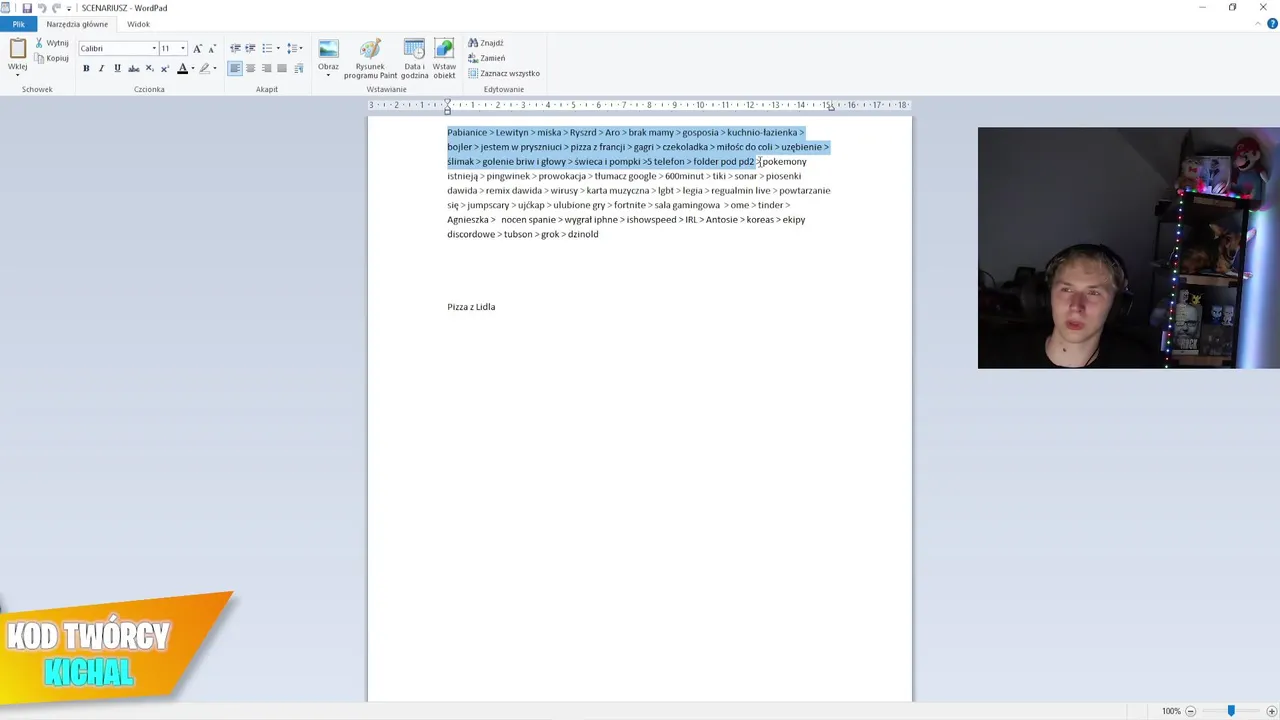This screenshot has height=720, width=1280.
Task: Insert a Paint drawing (Rysunek programu Paint)
Action: point(370,59)
